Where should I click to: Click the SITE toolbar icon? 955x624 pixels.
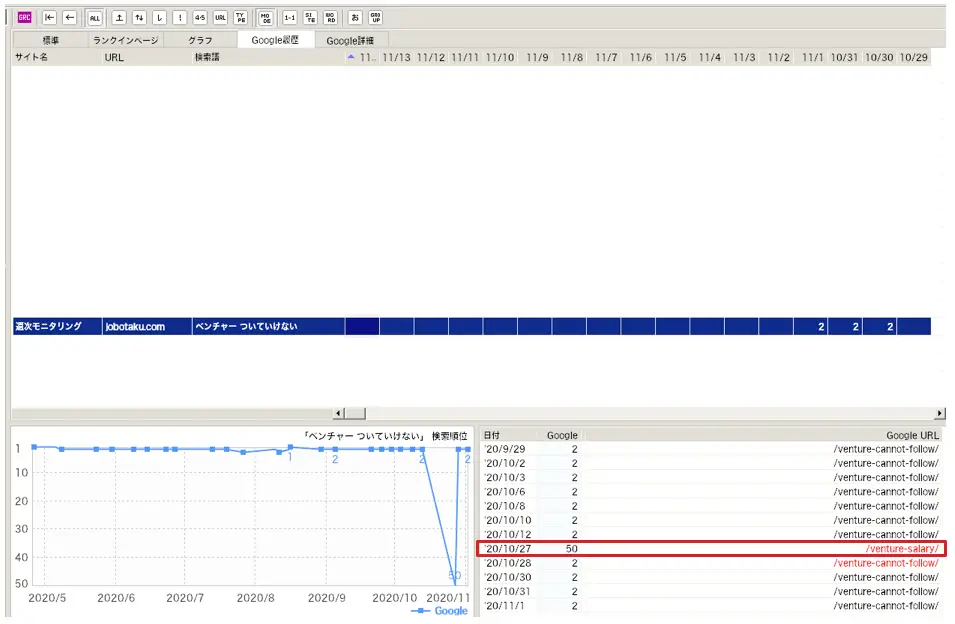[x=309, y=17]
